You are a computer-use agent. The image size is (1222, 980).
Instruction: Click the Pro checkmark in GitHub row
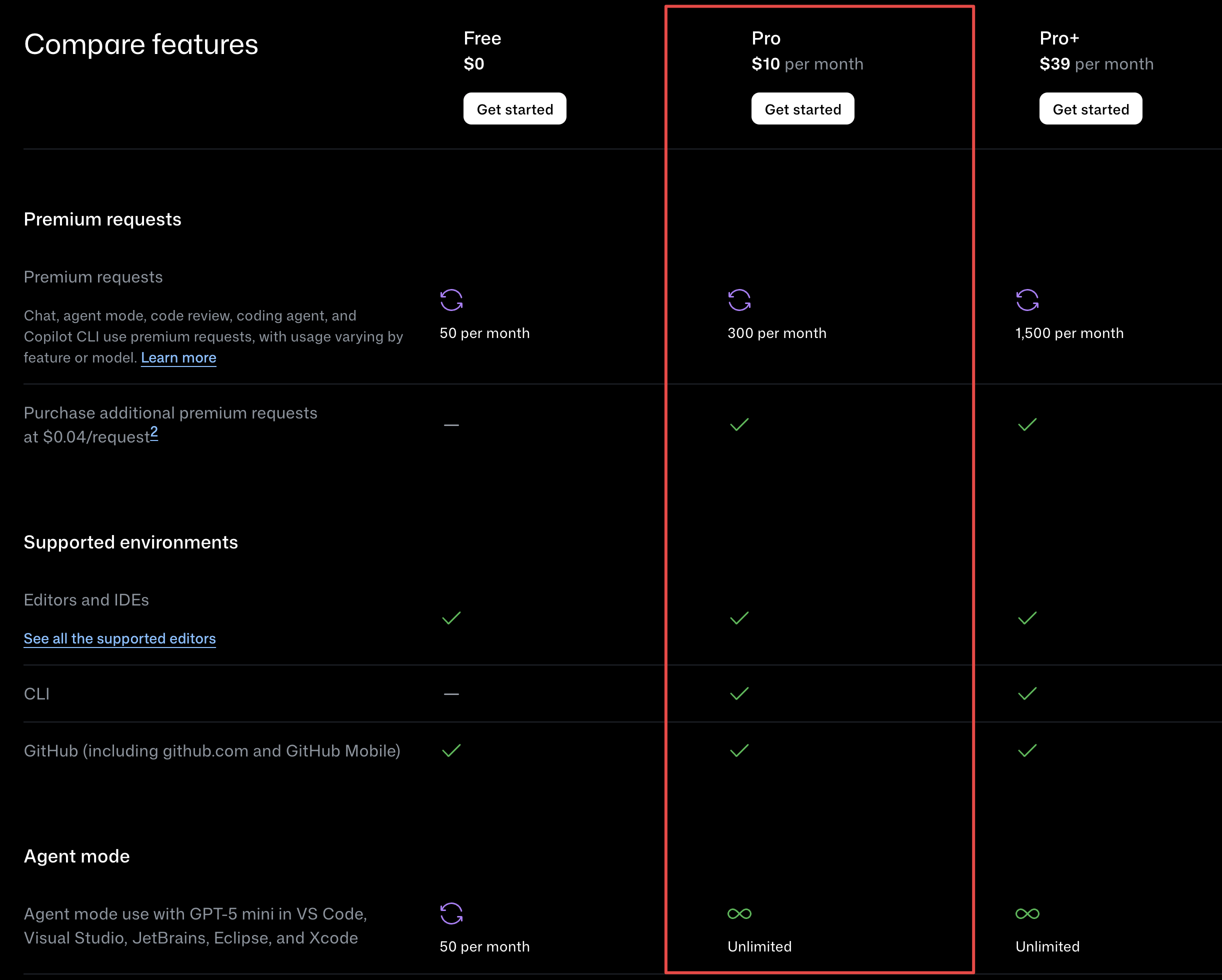(739, 750)
